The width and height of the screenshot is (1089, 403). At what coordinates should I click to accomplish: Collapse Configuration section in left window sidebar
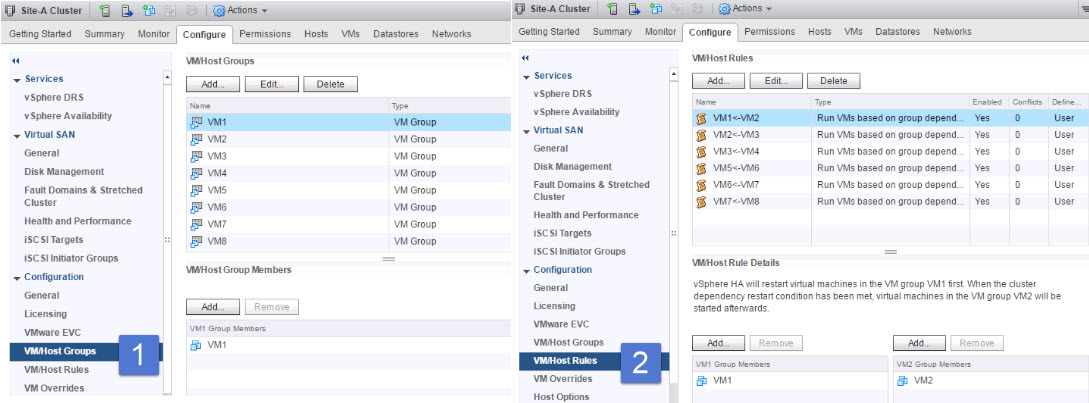(x=17, y=278)
